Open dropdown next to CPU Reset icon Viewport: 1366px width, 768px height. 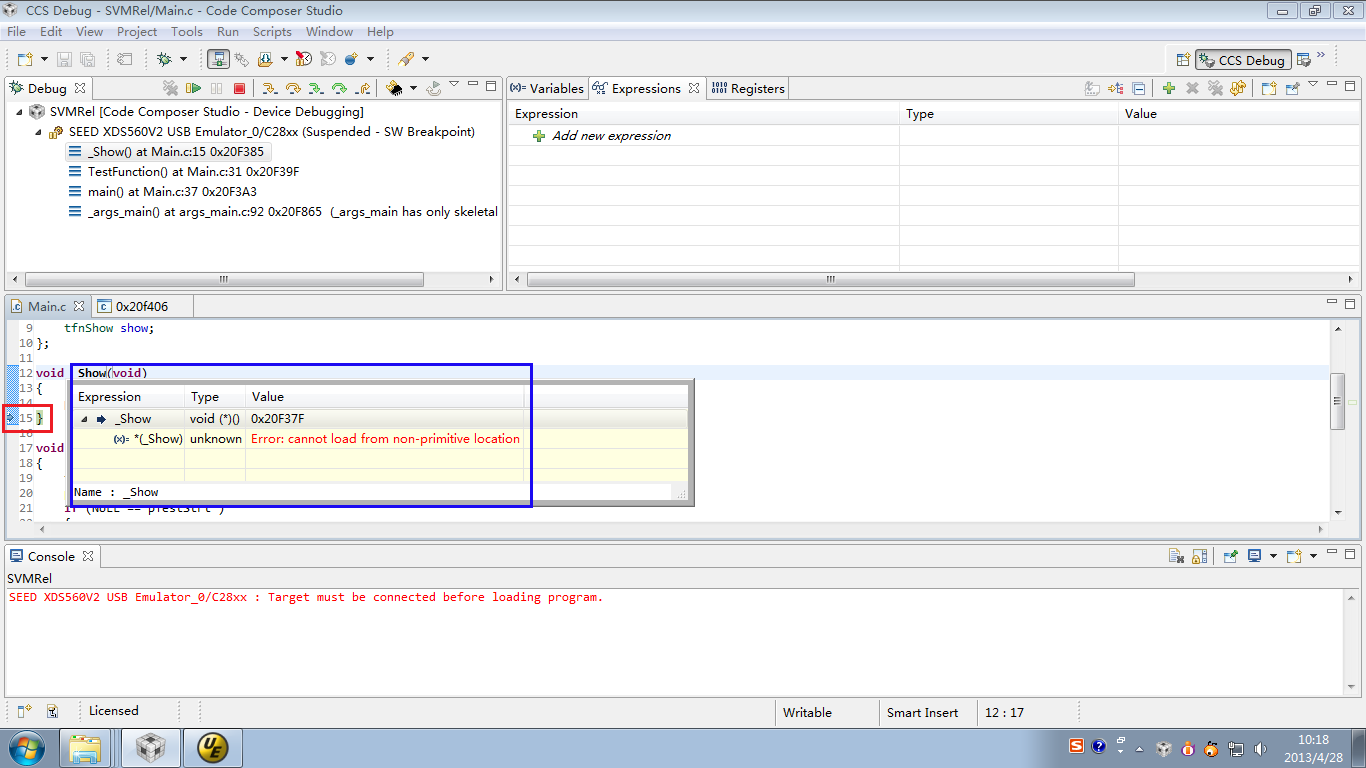click(413, 88)
